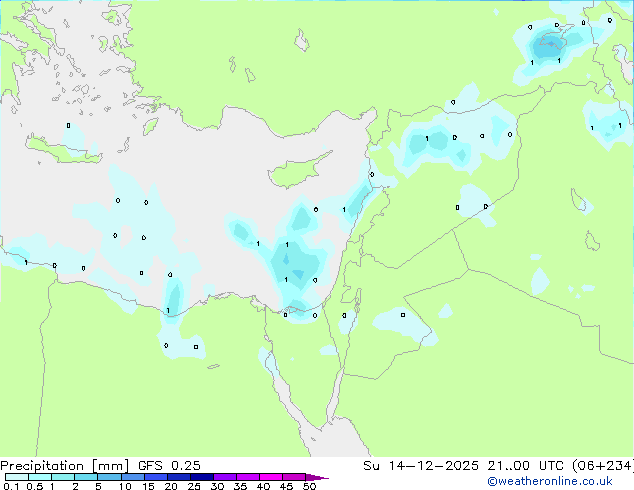
Task: Click Crete island on the map
Action: [x=65, y=150]
